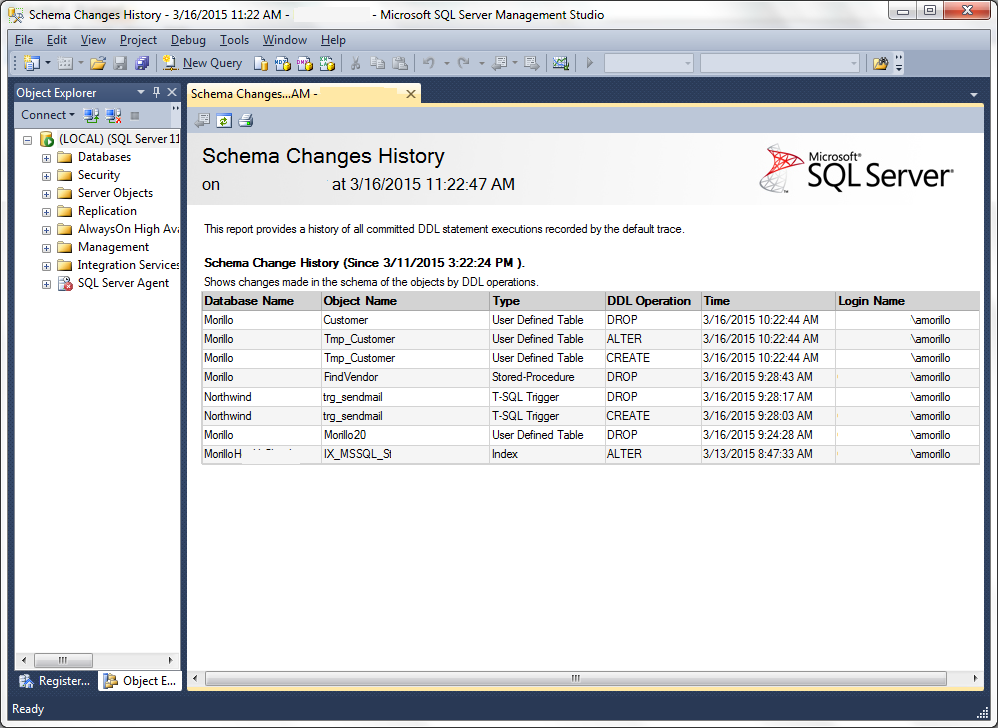This screenshot has width=998, height=728.
Task: Click the Cut scissors icon
Action: [356, 63]
